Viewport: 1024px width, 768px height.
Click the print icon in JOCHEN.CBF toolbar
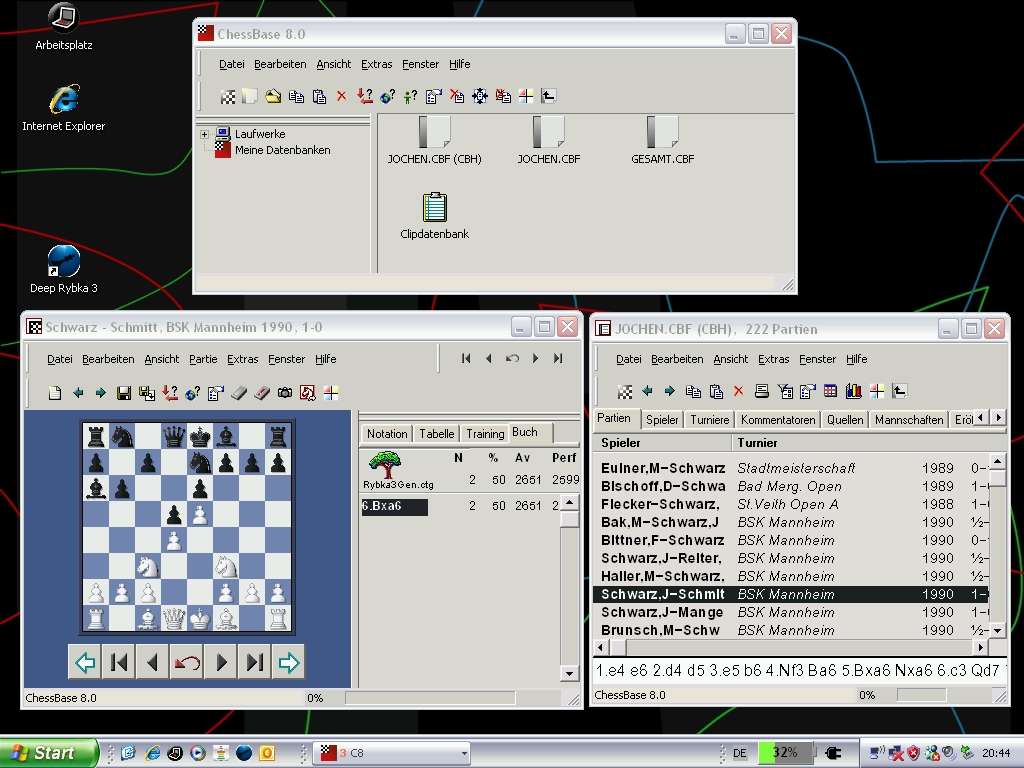[x=761, y=391]
